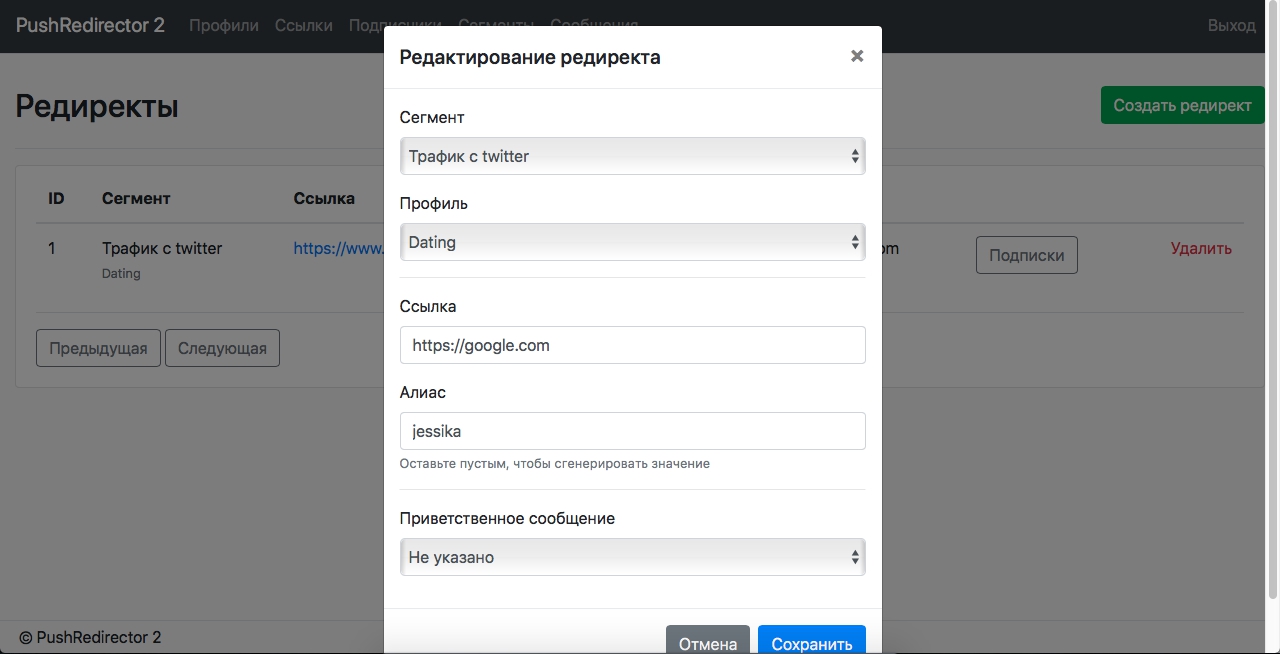Image resolution: width=1280 pixels, height=654 pixels.
Task: Select the Трафик с twitter table row
Action: click(x=162, y=249)
